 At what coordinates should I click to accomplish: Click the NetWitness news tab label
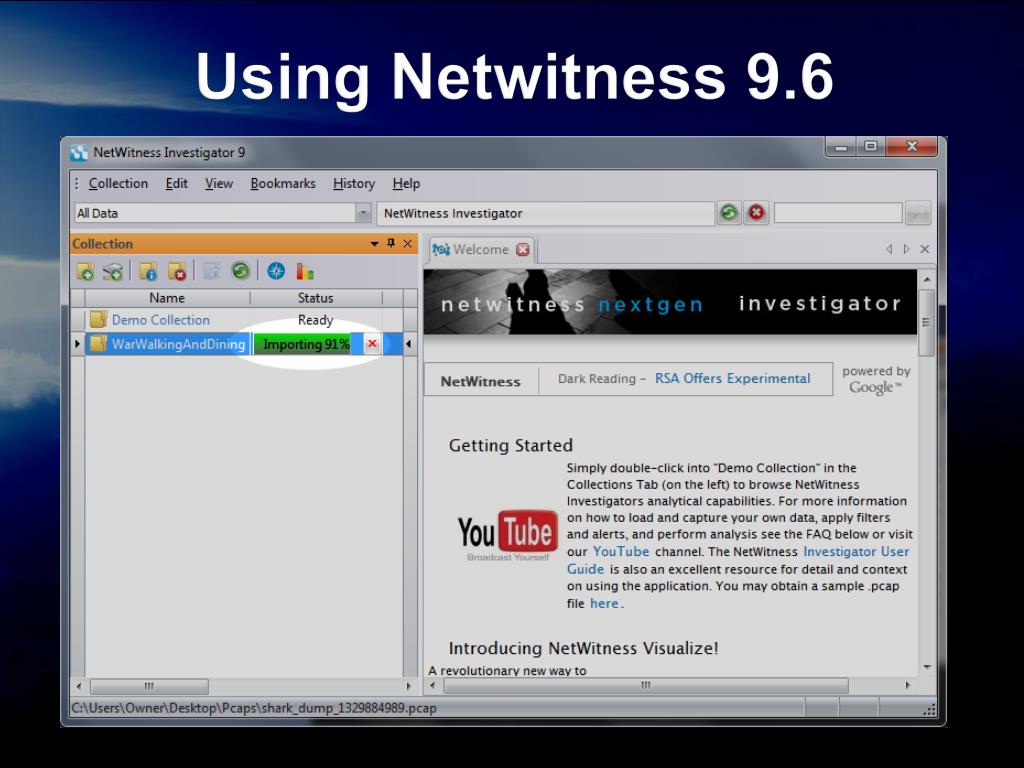click(481, 381)
